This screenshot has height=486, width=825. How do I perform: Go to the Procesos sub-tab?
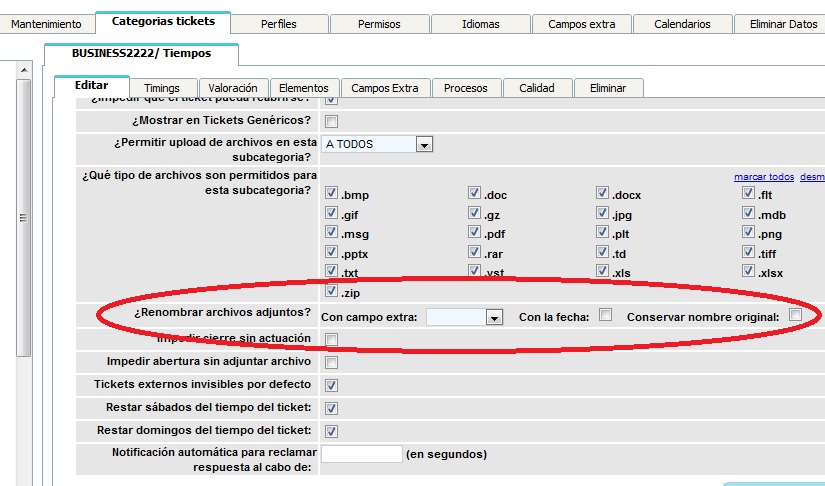click(x=466, y=88)
